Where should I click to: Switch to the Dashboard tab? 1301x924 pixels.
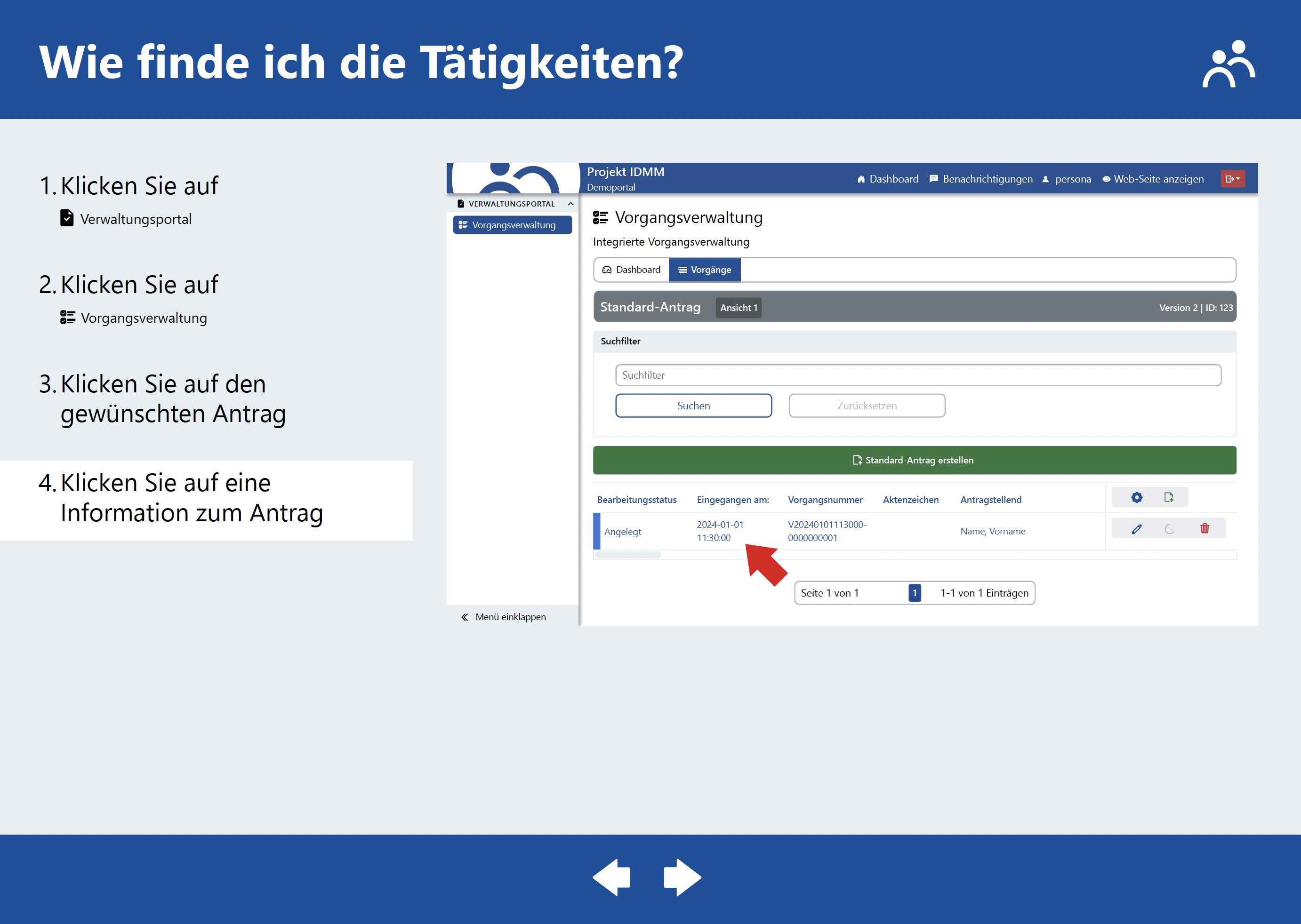(631, 270)
